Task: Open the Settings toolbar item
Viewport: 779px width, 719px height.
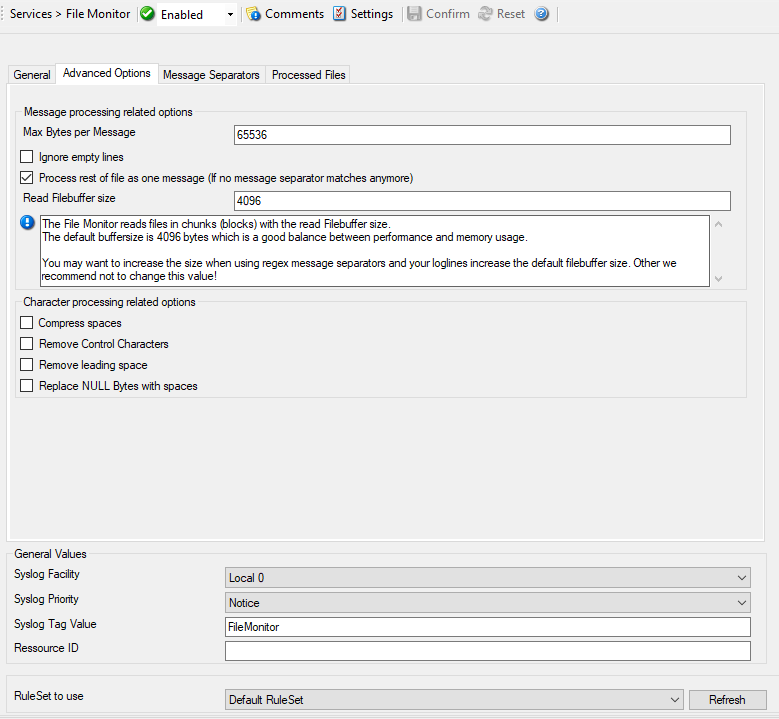Action: click(x=362, y=14)
